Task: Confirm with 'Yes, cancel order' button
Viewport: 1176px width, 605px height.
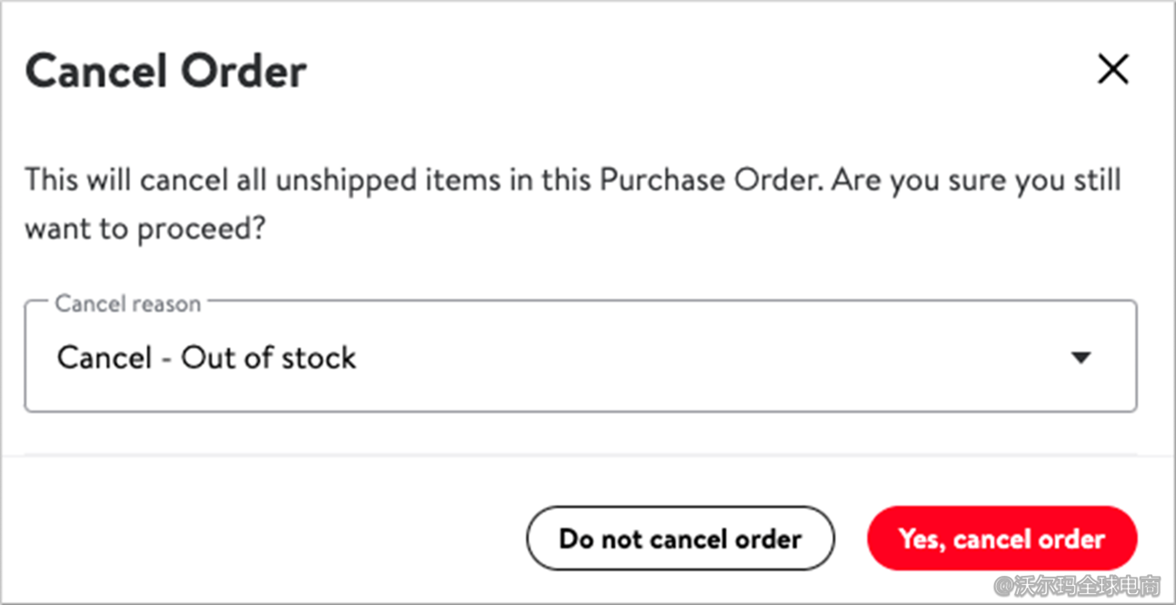Action: (x=1002, y=539)
